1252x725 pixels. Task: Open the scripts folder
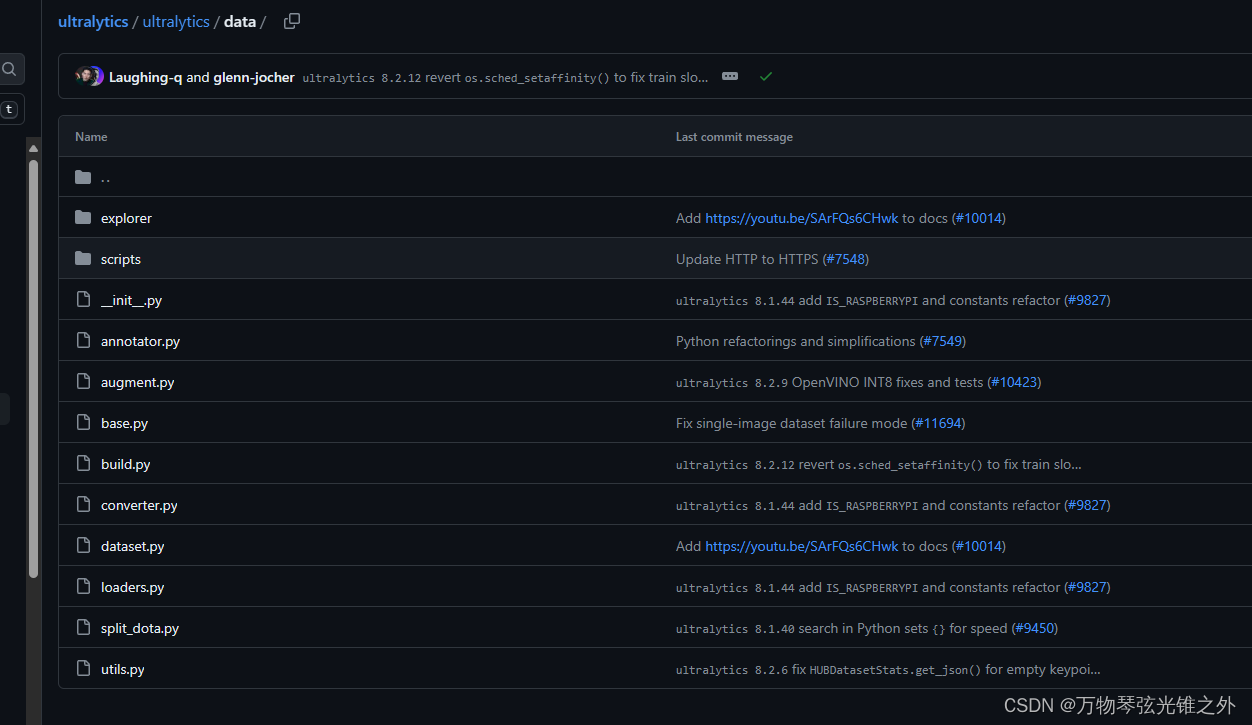click(121, 259)
